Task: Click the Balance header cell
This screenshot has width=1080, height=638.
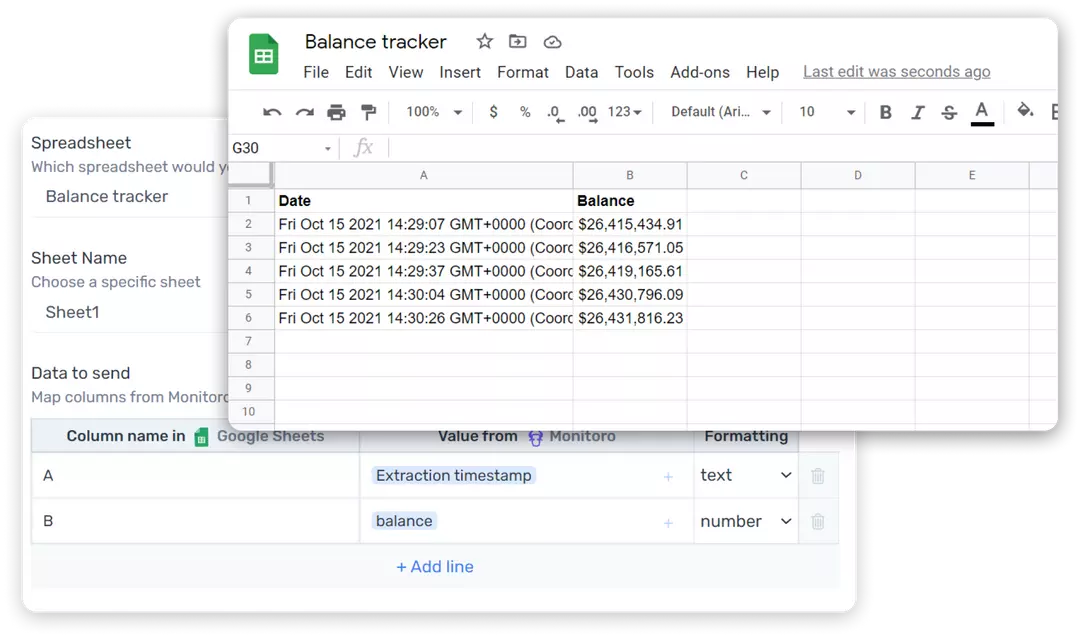Action: [630, 200]
